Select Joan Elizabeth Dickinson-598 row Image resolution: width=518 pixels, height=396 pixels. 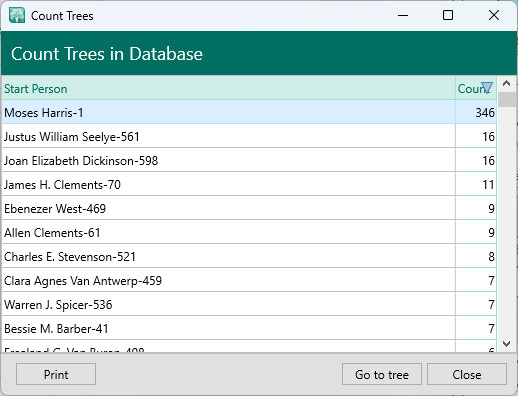[249, 160]
